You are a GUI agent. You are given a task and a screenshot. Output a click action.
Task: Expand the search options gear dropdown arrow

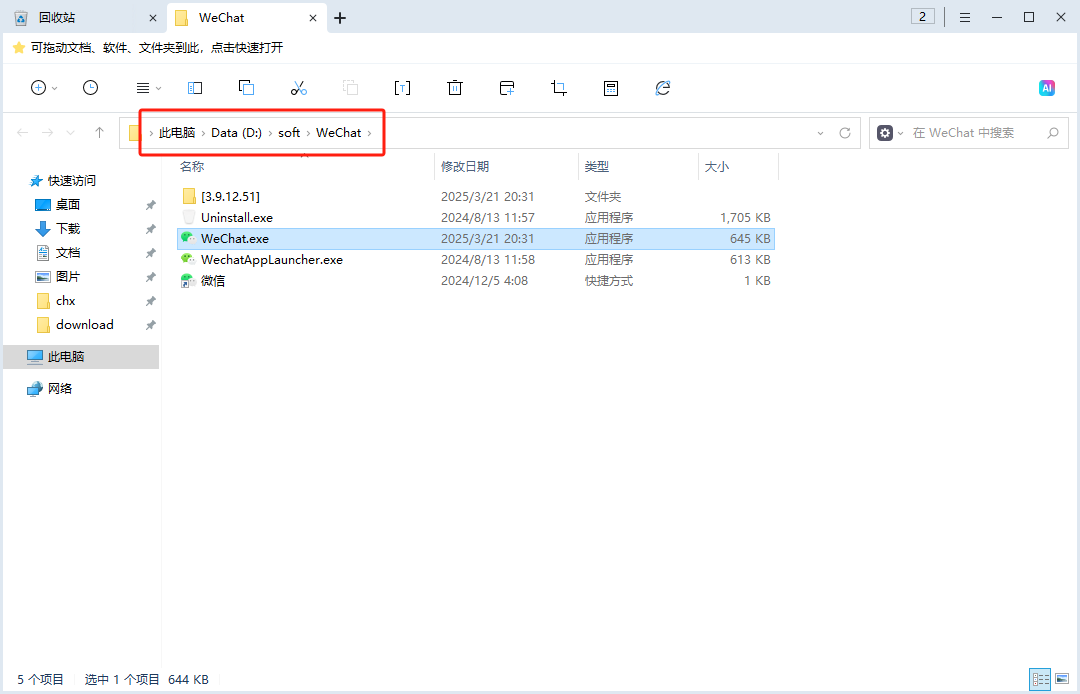900,133
